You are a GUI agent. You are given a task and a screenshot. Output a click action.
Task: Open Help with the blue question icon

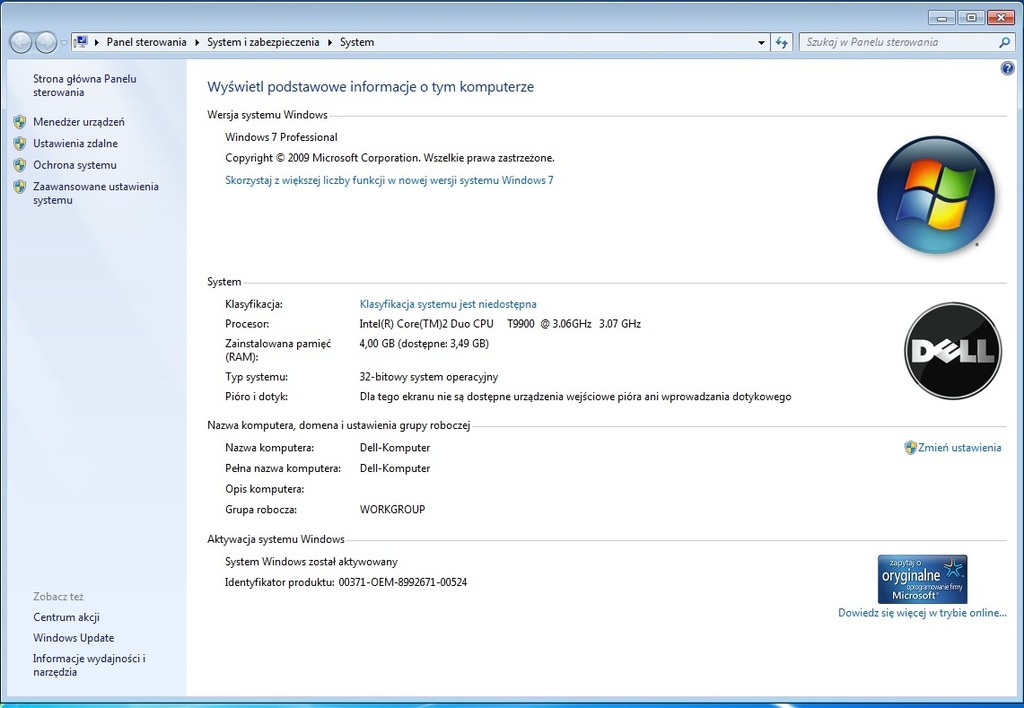1007,69
